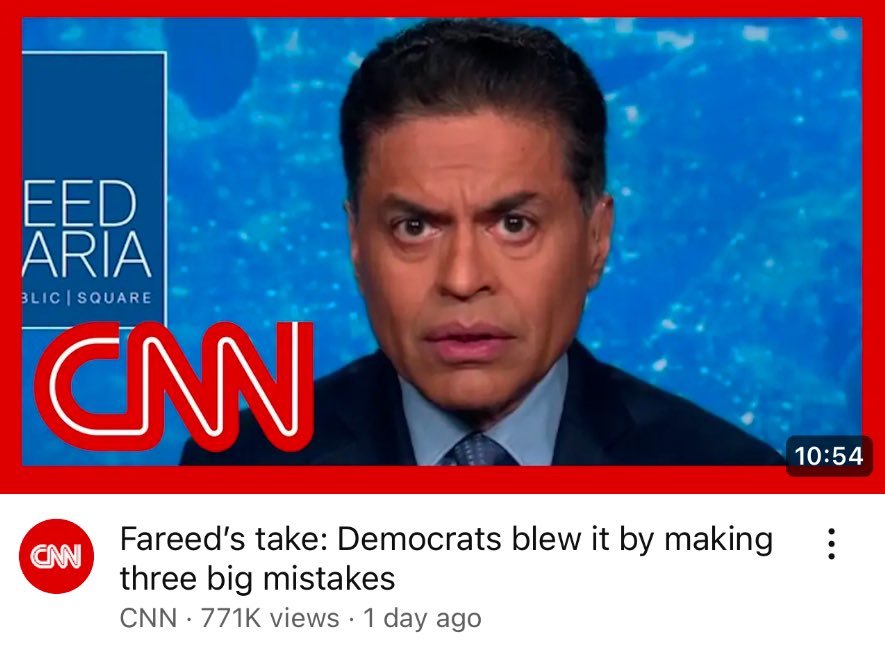Click the '771K views' count
This screenshot has width=885, height=669.
[270, 618]
